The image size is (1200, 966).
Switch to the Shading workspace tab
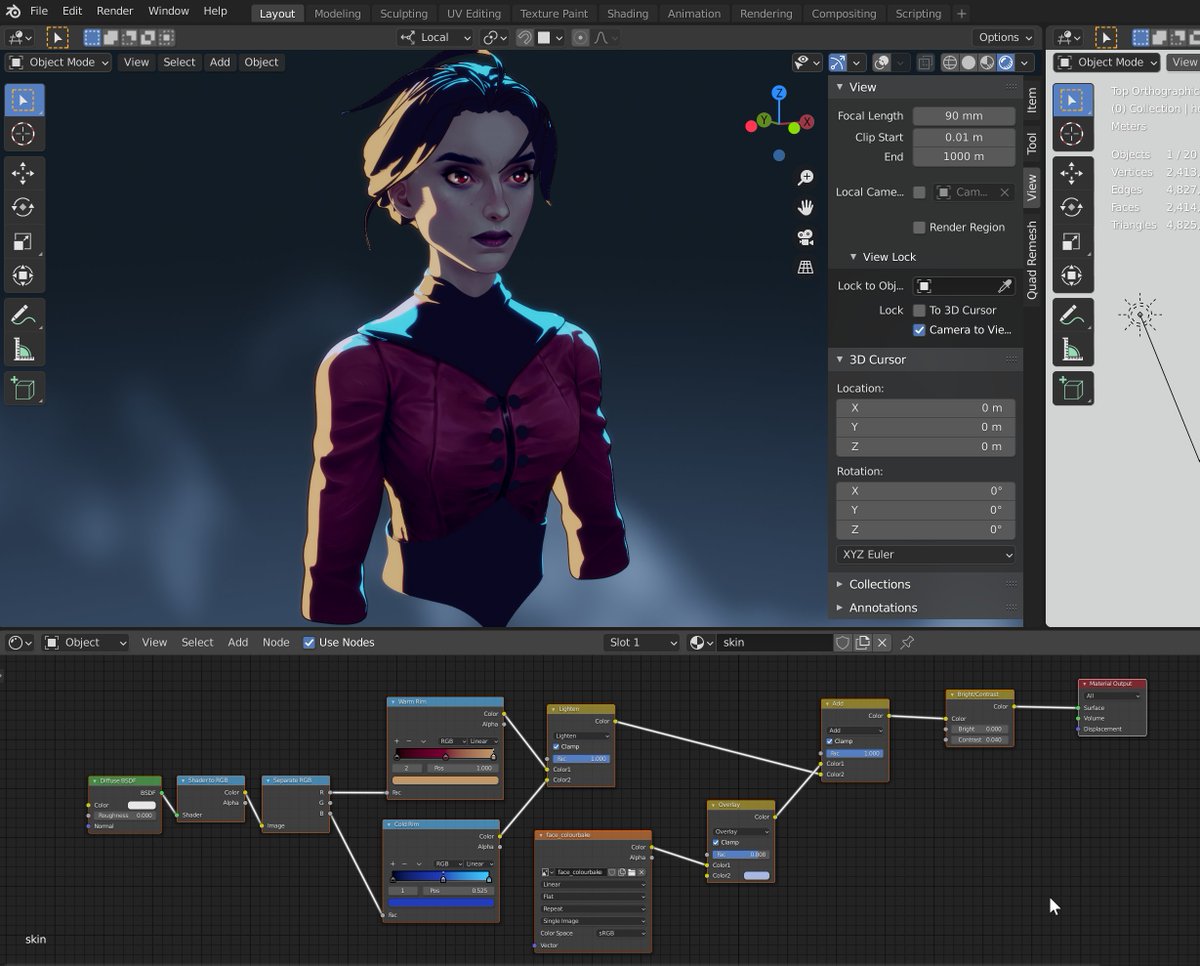627,13
